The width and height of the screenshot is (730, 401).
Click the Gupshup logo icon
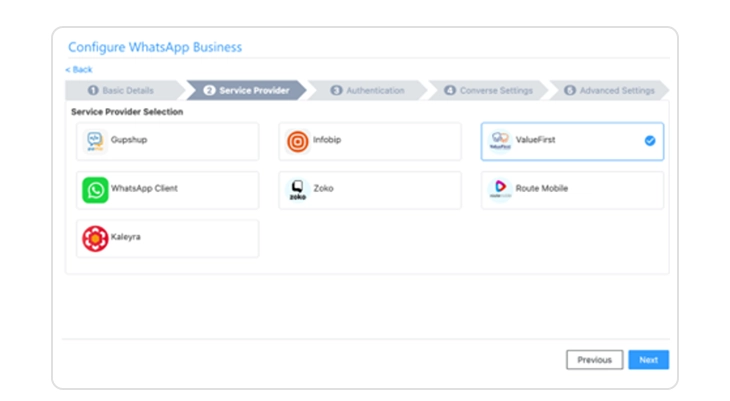pyautogui.click(x=95, y=141)
